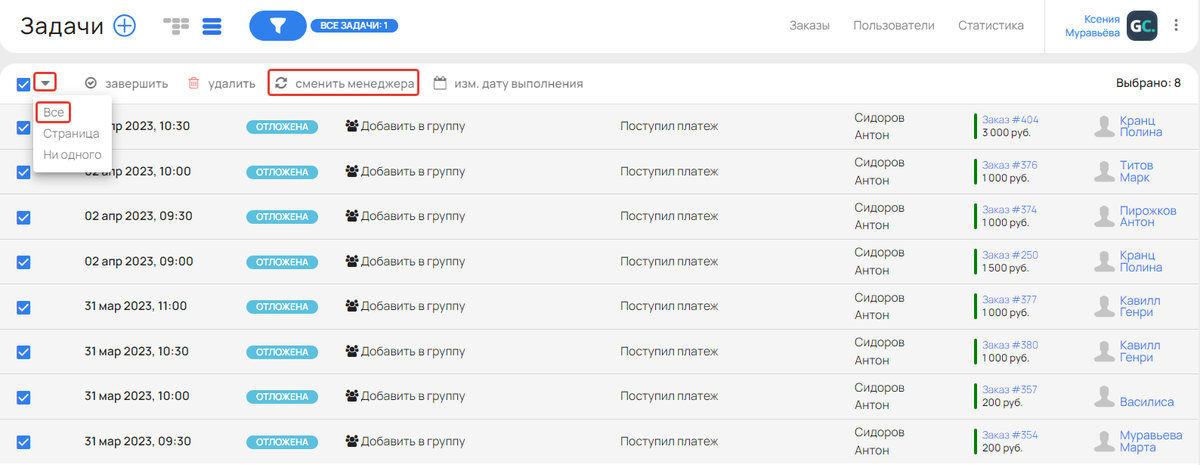The image size is (1200, 465).
Task: Open the Заказ #357 link
Action: pos(1010,389)
